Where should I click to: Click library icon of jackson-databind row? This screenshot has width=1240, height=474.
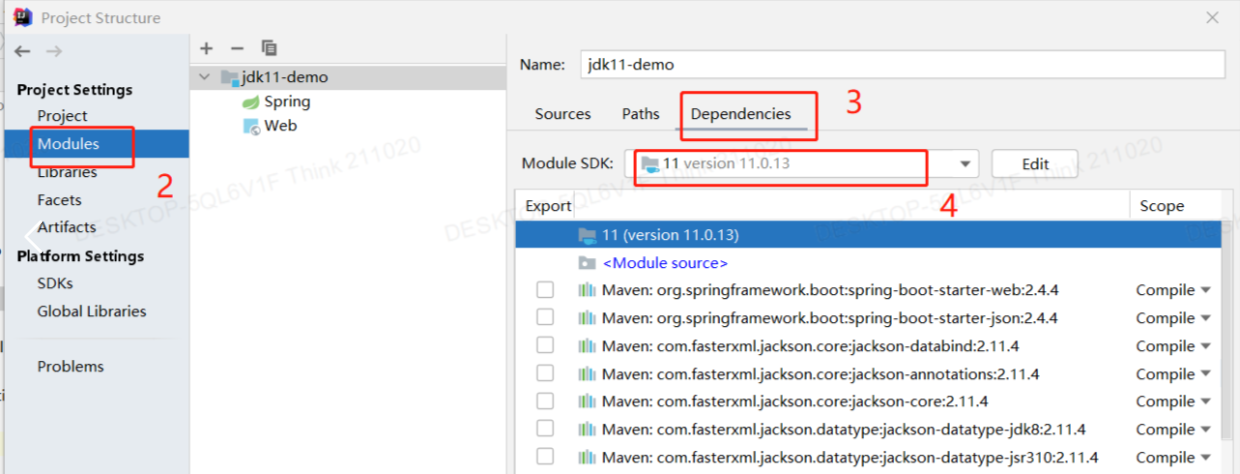[x=587, y=346]
